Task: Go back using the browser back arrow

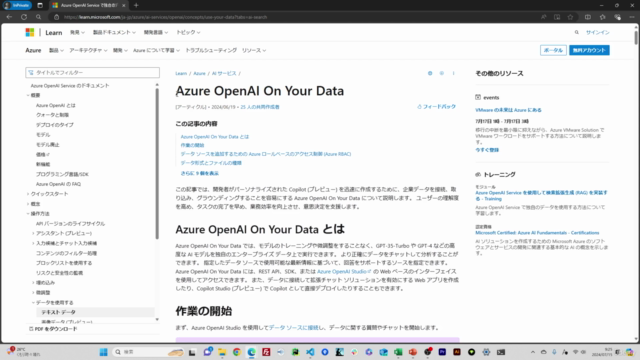Action: 9,17
